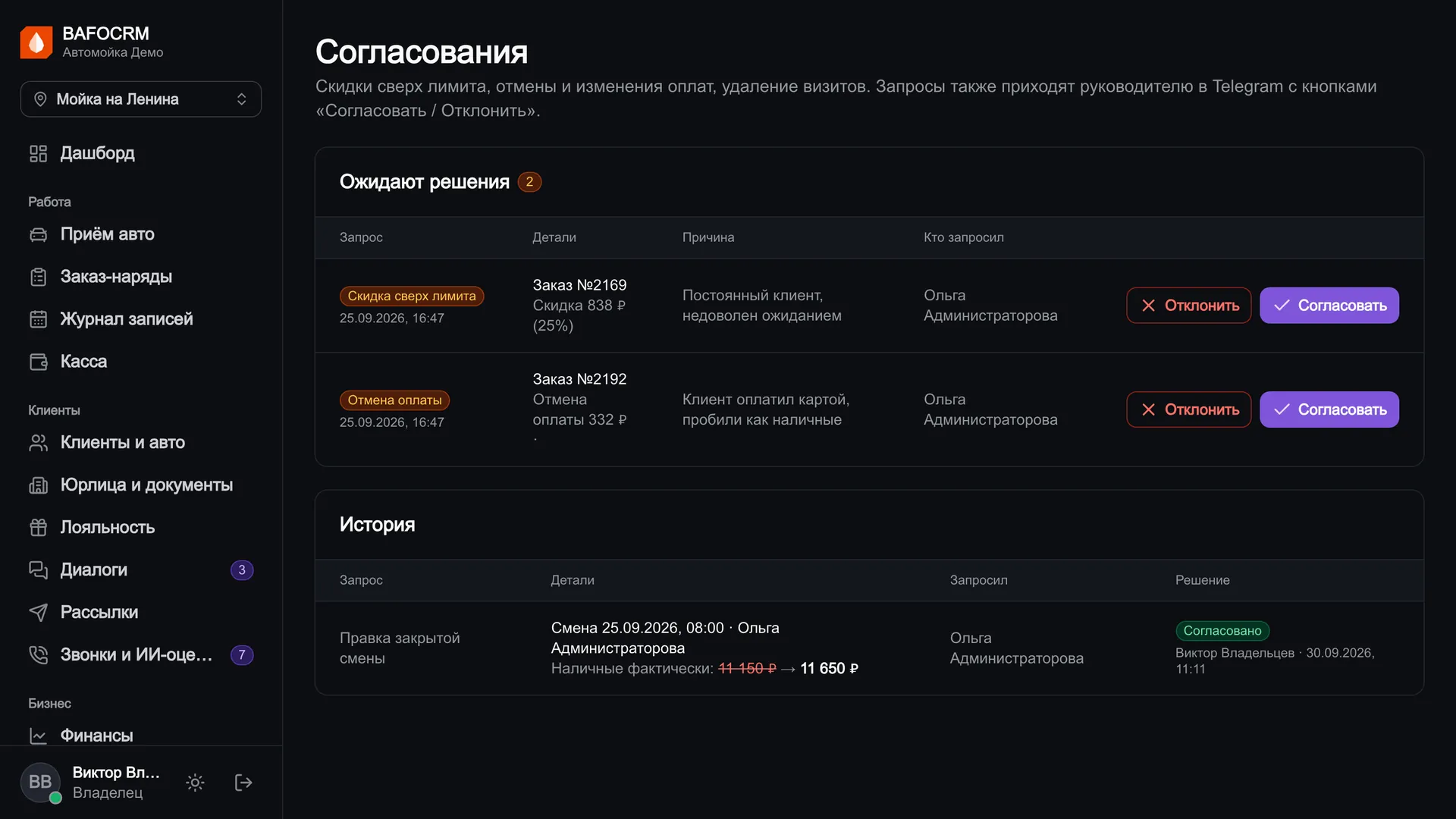This screenshot has width=1456, height=819.
Task: Click the Рассылки paper plane icon
Action: coord(39,613)
